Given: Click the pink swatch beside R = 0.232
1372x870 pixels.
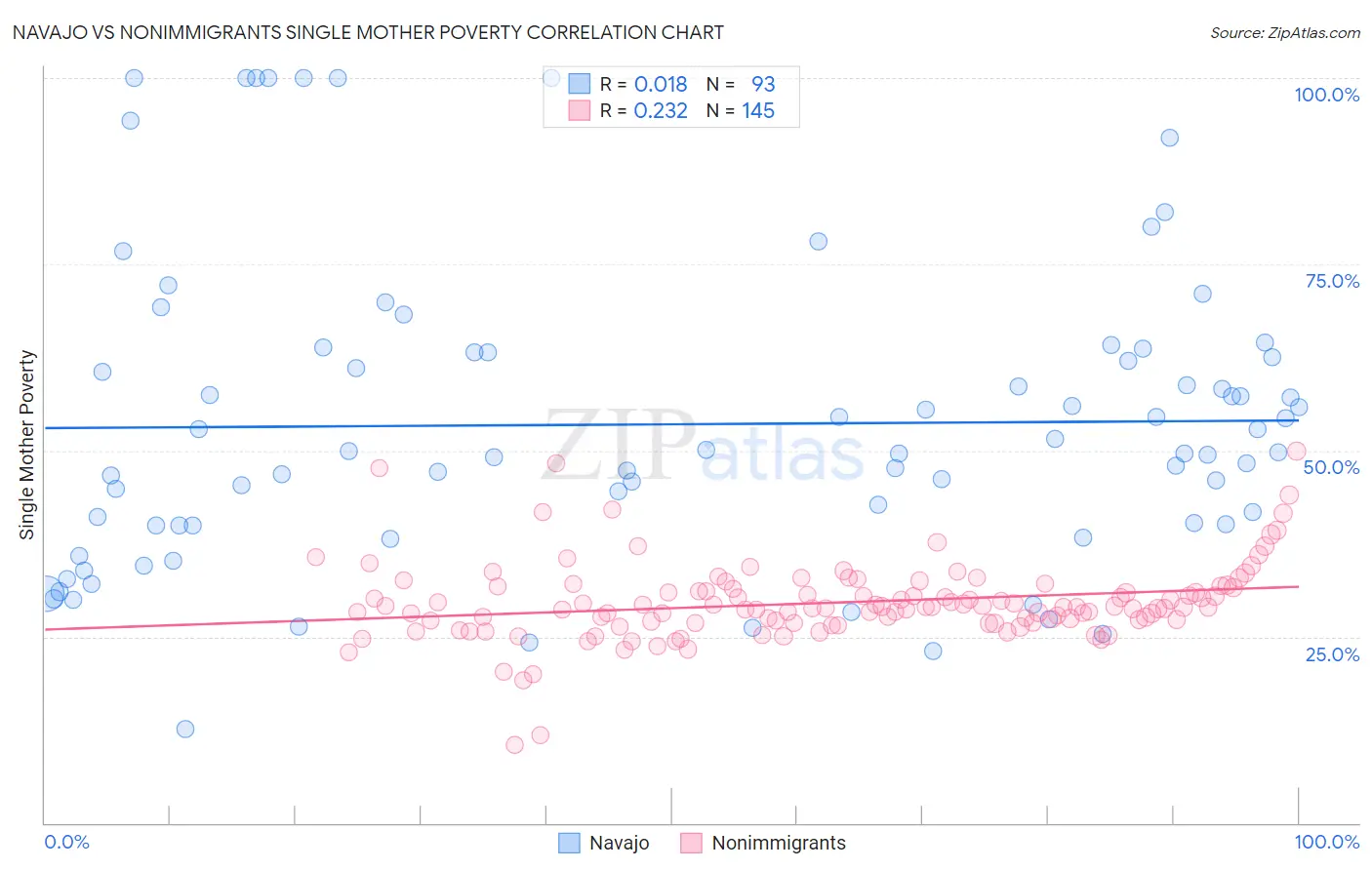Looking at the screenshot, I should coord(580,110).
